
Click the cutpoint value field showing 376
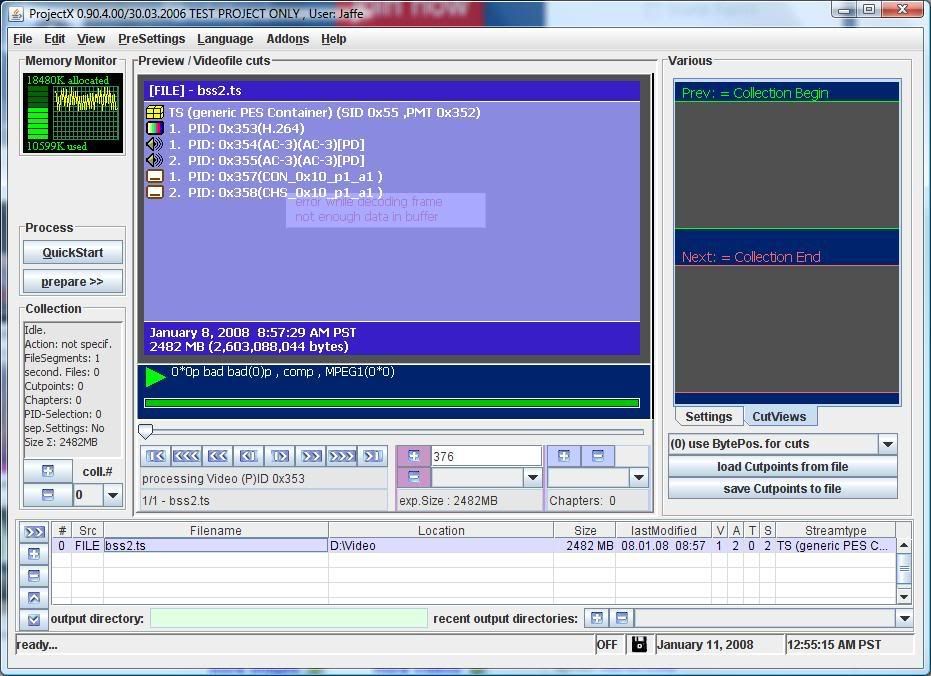(486, 456)
